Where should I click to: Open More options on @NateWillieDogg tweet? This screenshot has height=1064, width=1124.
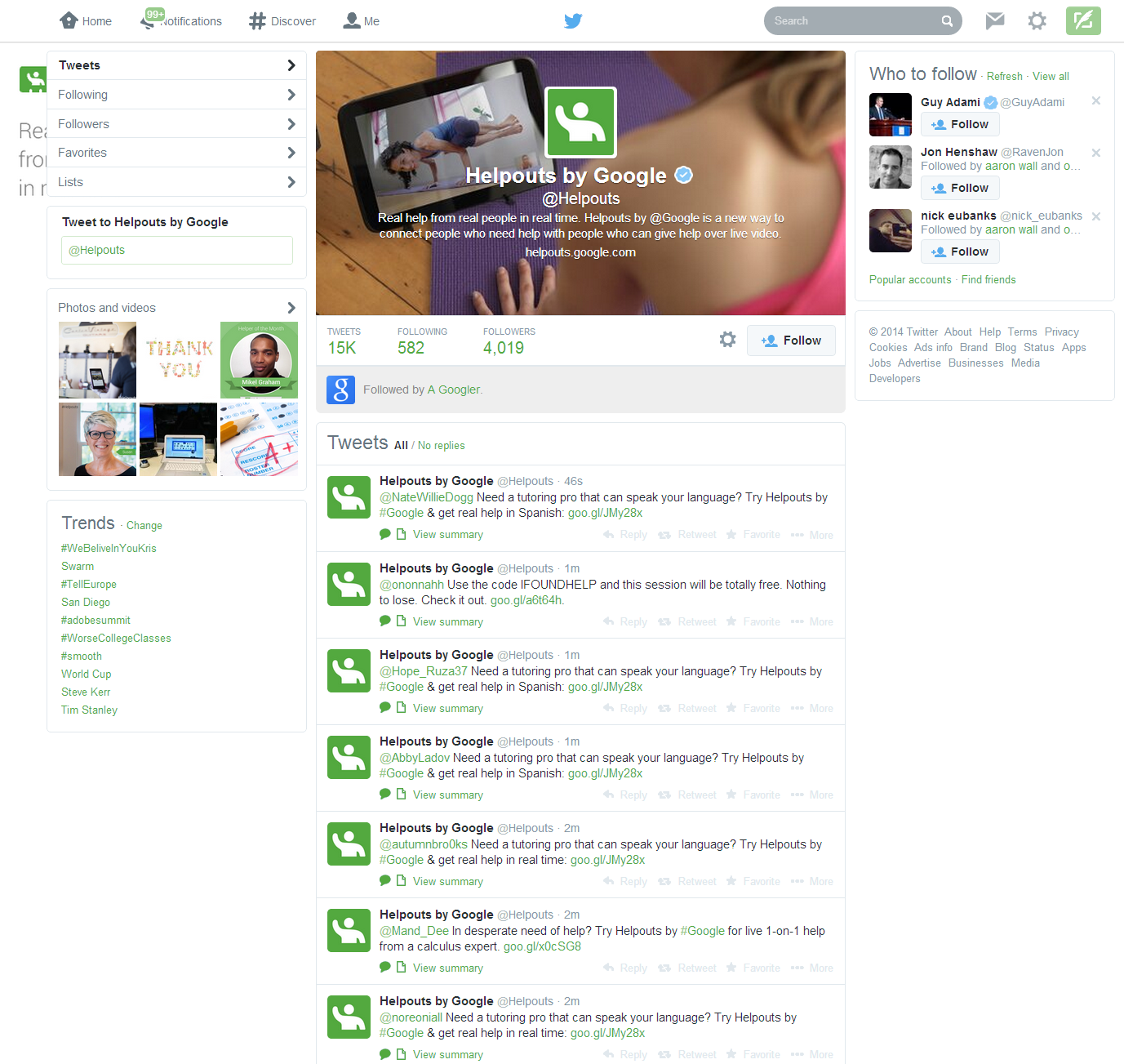coord(811,535)
